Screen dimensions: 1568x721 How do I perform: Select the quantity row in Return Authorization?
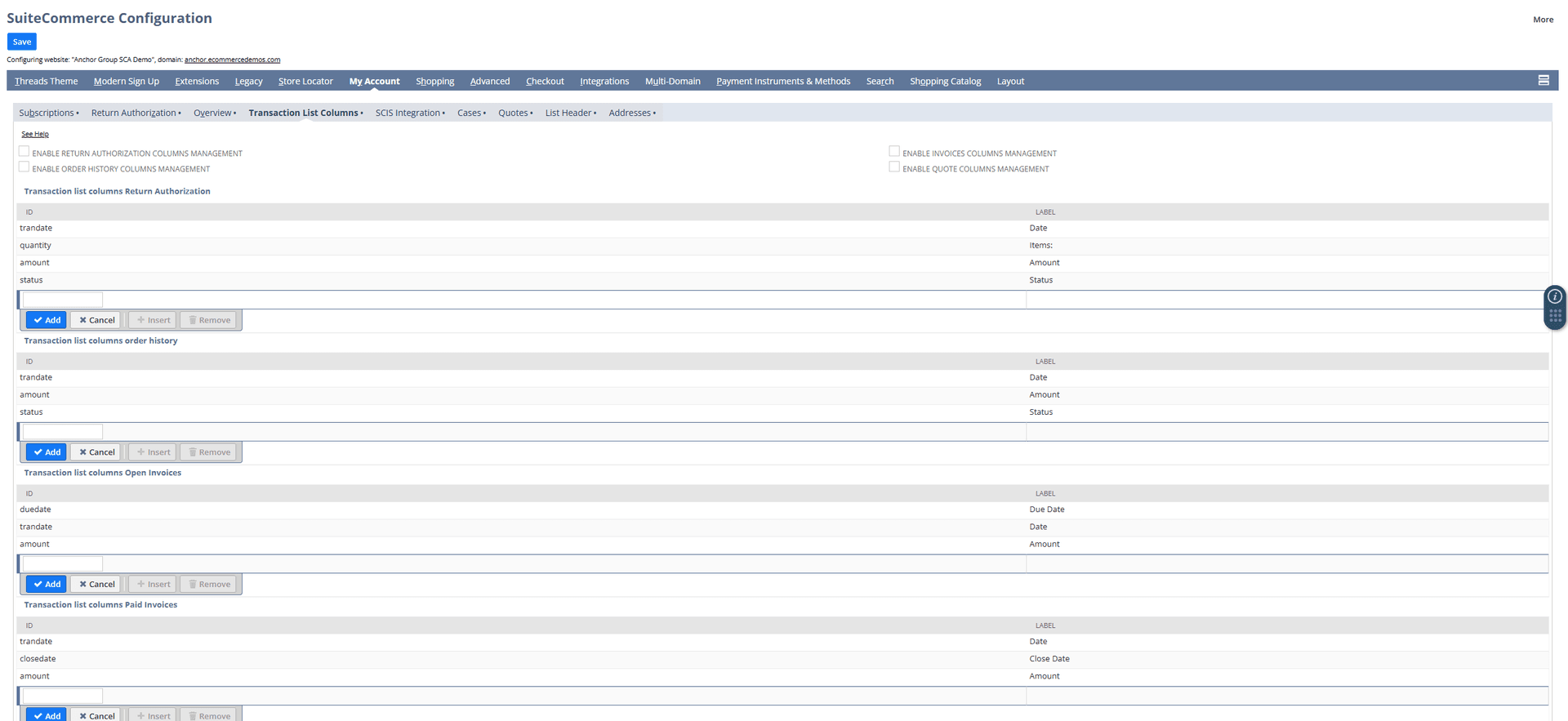[x=782, y=246]
